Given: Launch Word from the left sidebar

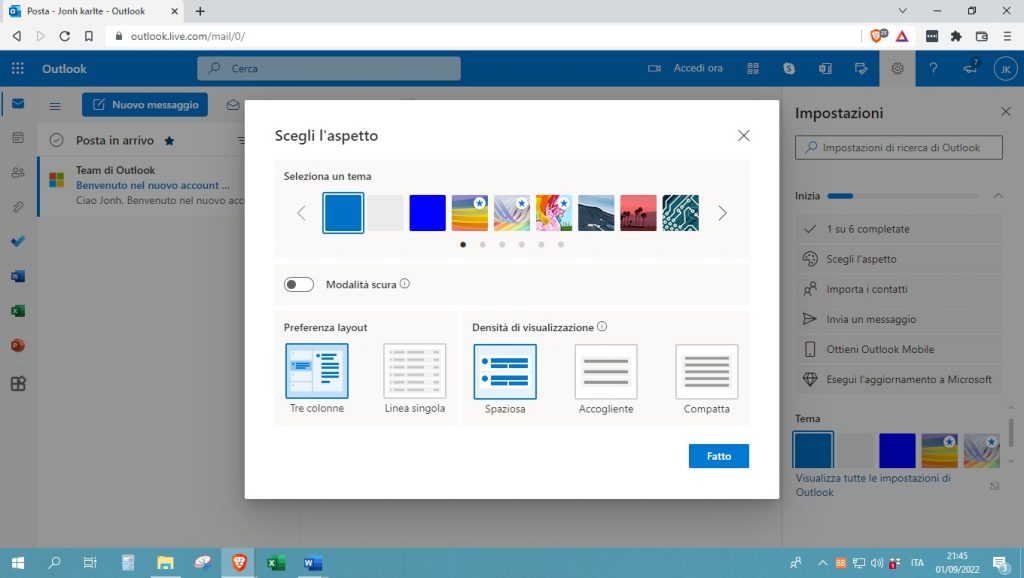Looking at the screenshot, I should [x=18, y=276].
